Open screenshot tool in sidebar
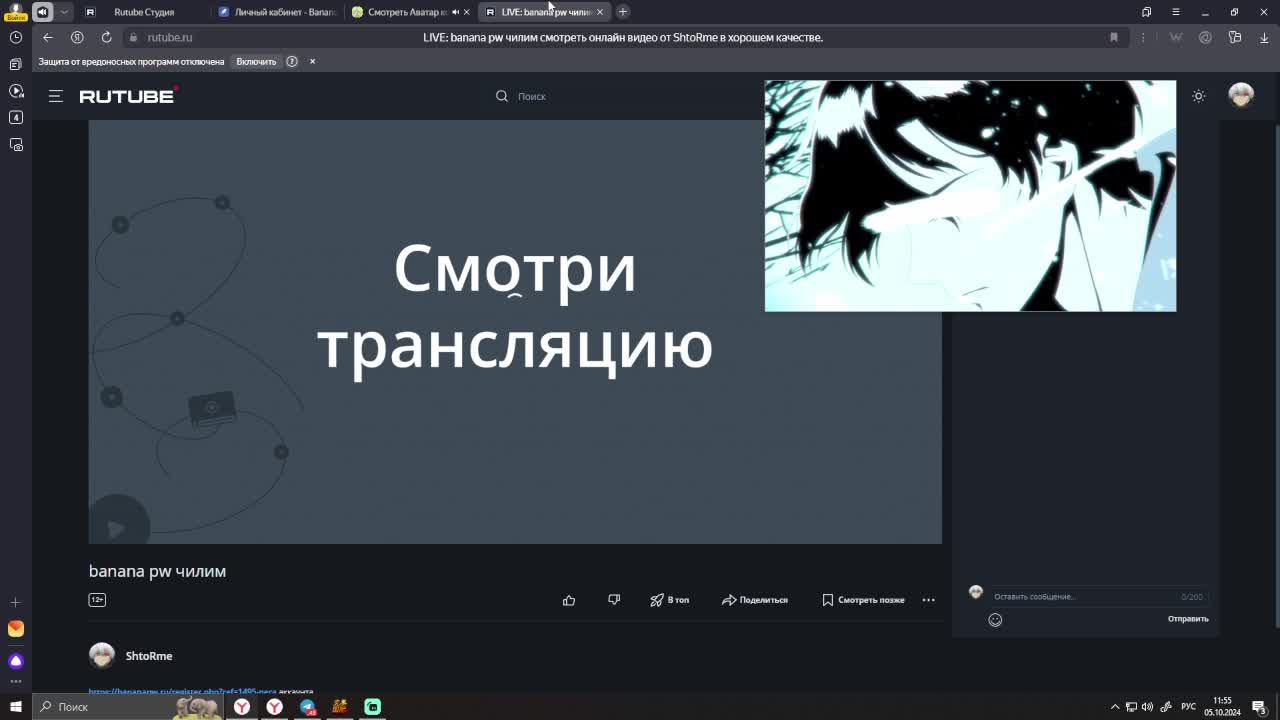The width and height of the screenshot is (1280, 720). [x=16, y=145]
